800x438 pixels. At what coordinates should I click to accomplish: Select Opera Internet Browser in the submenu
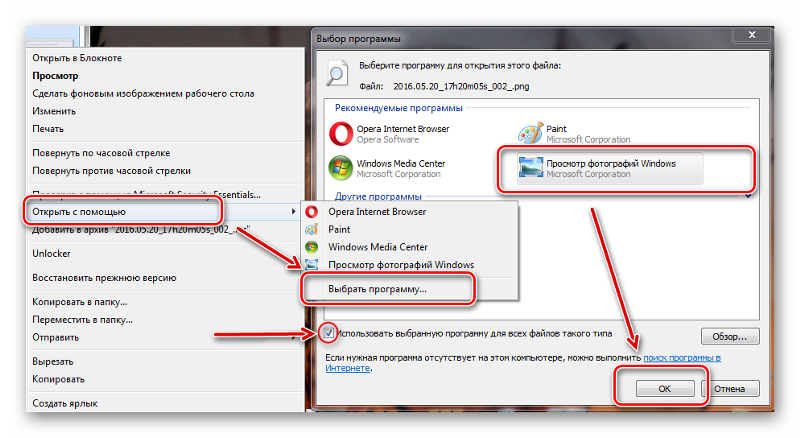(x=377, y=211)
